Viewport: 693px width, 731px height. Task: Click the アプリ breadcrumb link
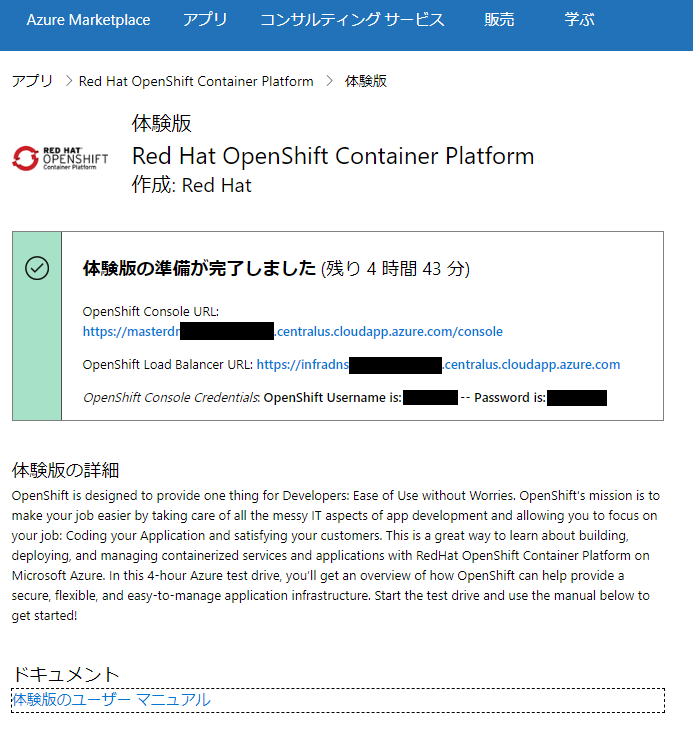tap(32, 81)
